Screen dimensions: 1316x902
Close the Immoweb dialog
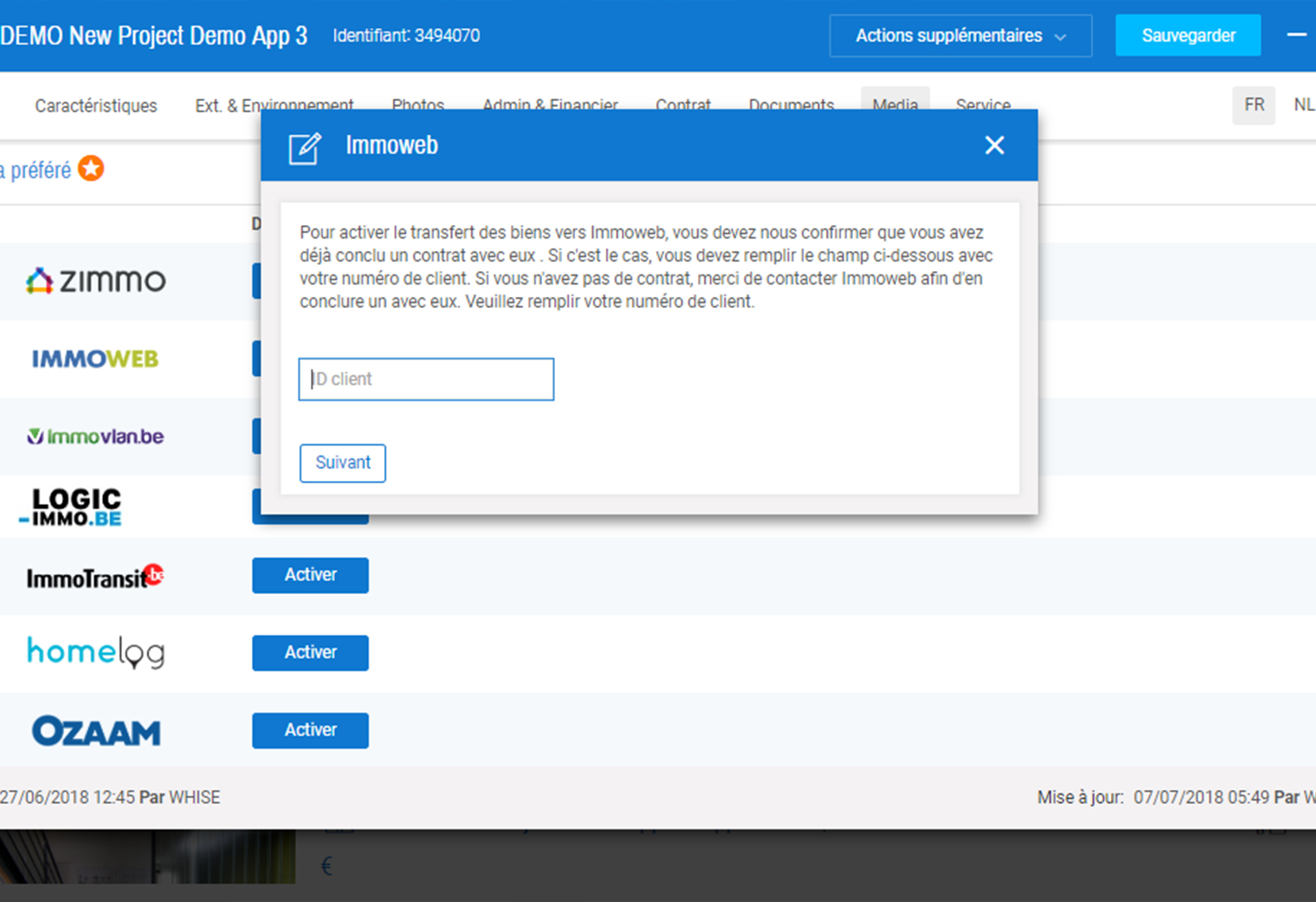[994, 145]
